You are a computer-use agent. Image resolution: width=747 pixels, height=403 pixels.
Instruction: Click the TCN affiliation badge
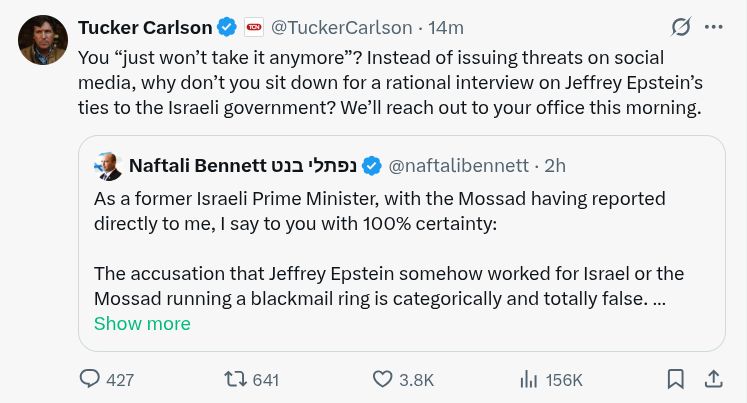tap(254, 27)
